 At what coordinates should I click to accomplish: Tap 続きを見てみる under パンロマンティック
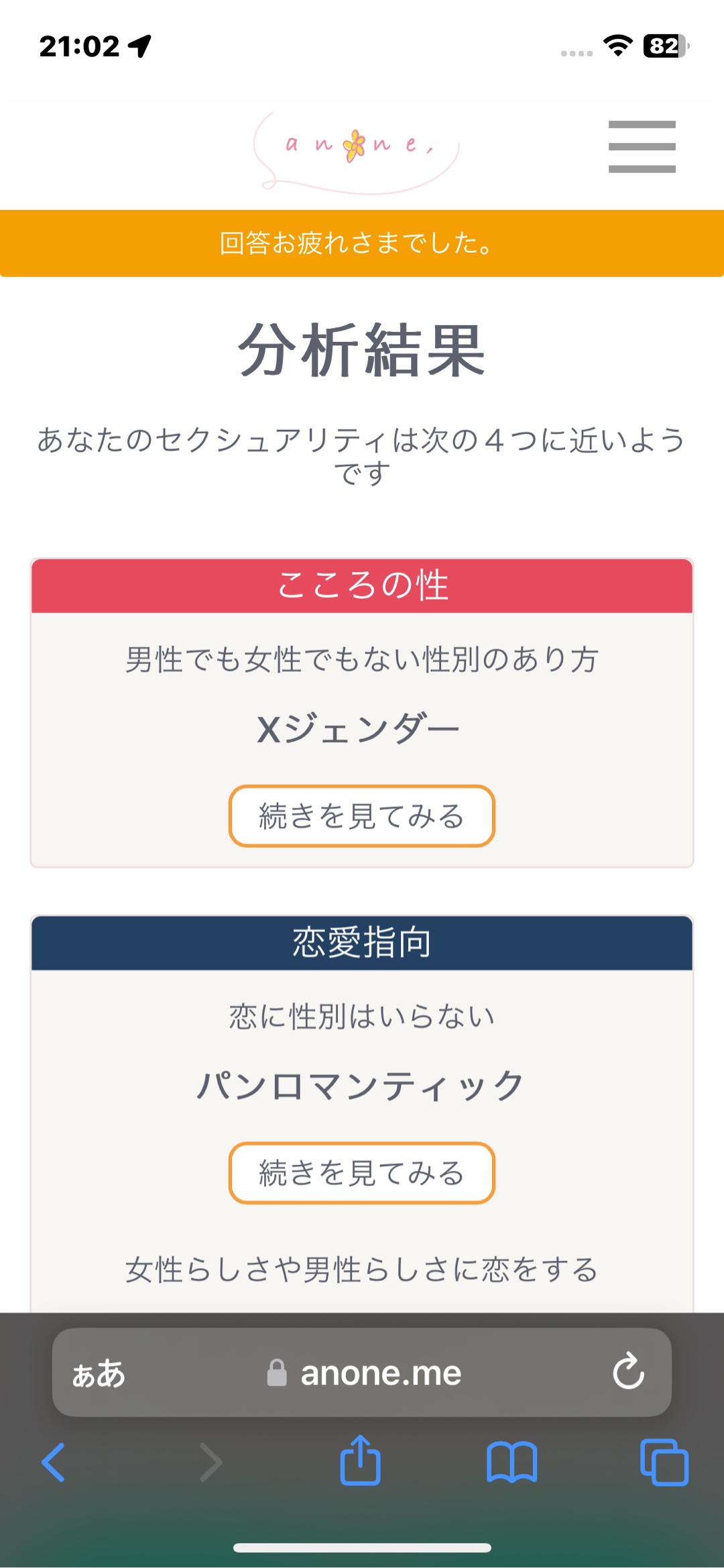[361, 1173]
